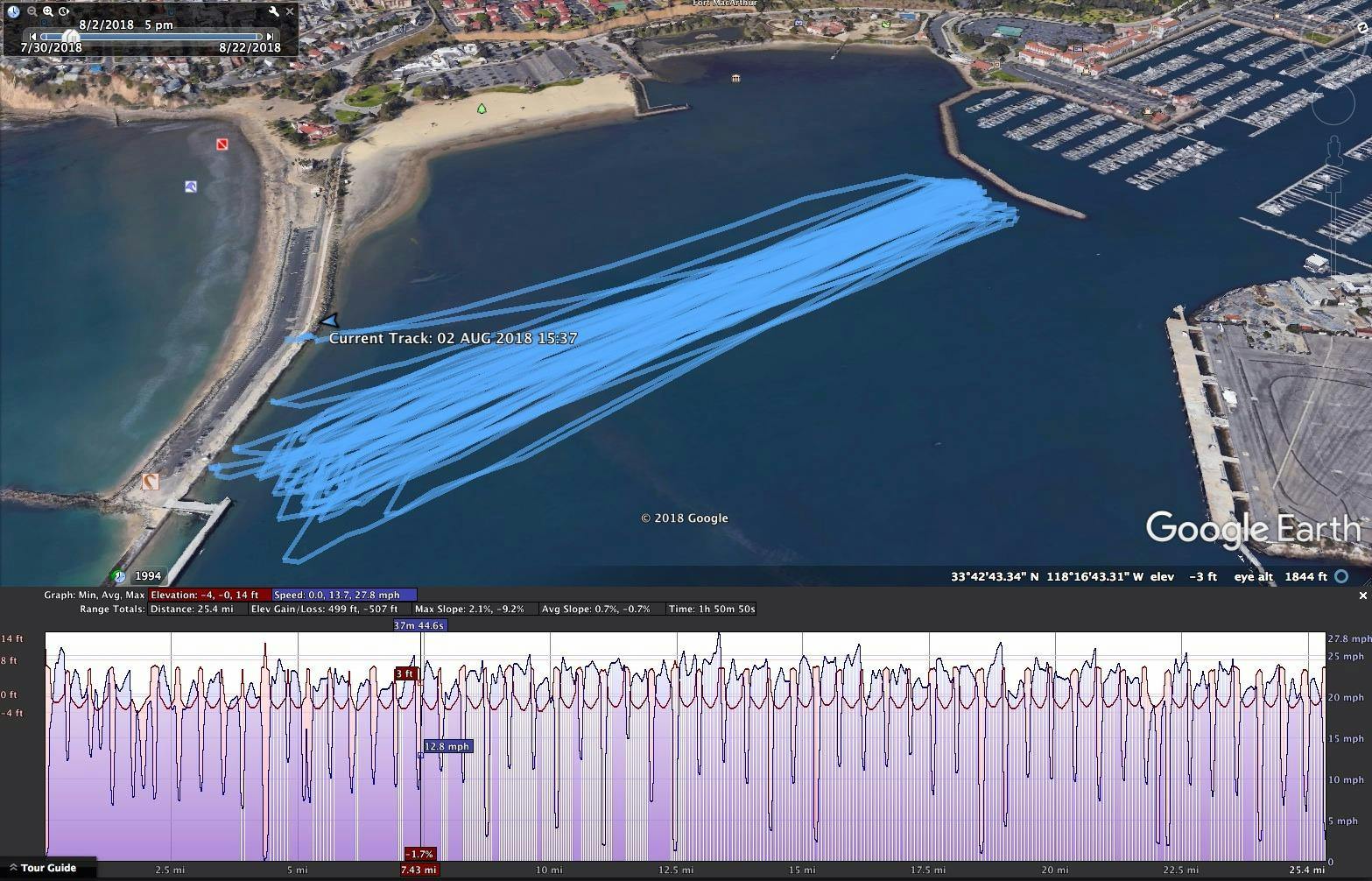Click the historical imagery clock icon
1372x881 pixels.
[x=13, y=11]
